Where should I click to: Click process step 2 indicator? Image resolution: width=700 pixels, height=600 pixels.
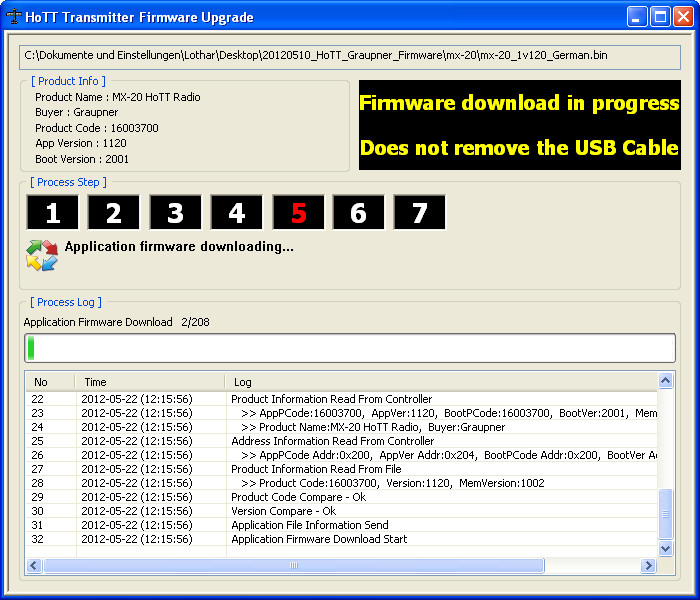(113, 213)
